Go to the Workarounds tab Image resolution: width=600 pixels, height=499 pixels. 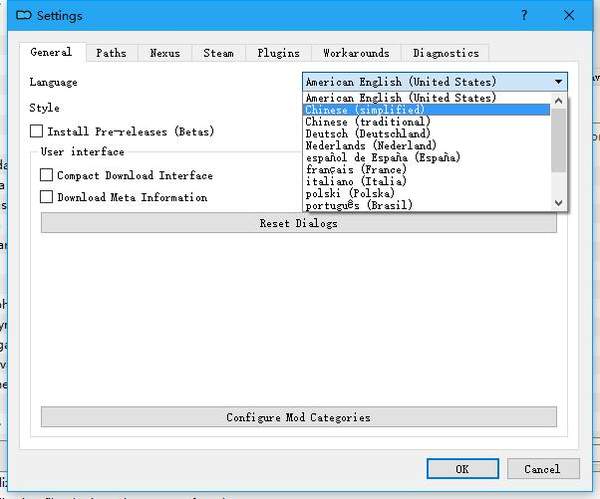tap(356, 53)
